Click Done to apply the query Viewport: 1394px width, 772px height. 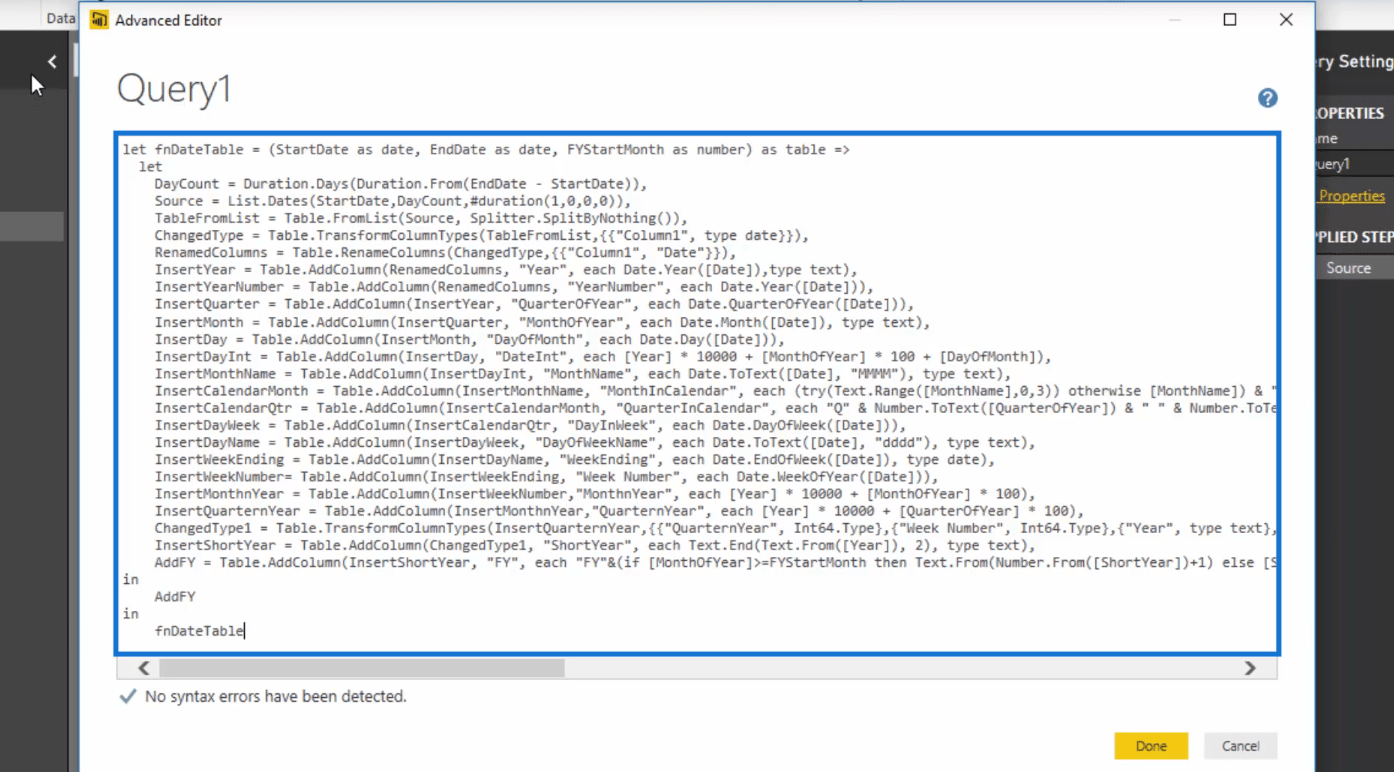click(1151, 746)
